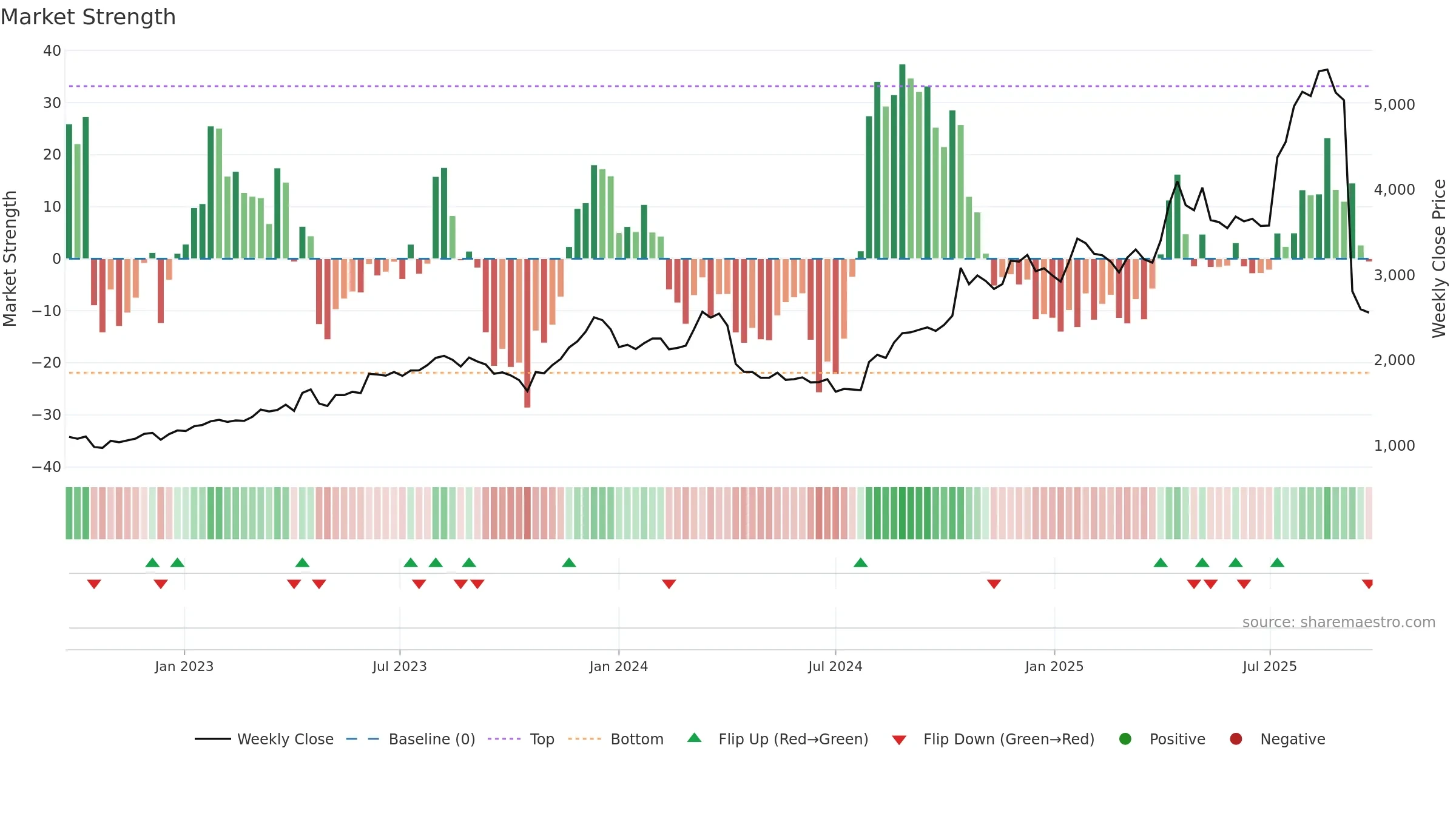The width and height of the screenshot is (1456, 819).
Task: Toggle the Baseline (0) legend entry
Action: [x=411, y=739]
